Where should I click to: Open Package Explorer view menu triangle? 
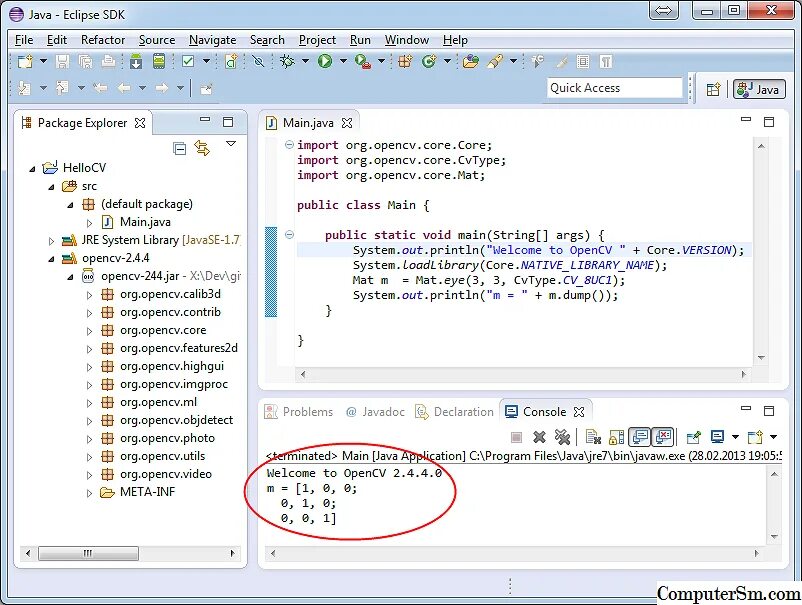tap(231, 144)
